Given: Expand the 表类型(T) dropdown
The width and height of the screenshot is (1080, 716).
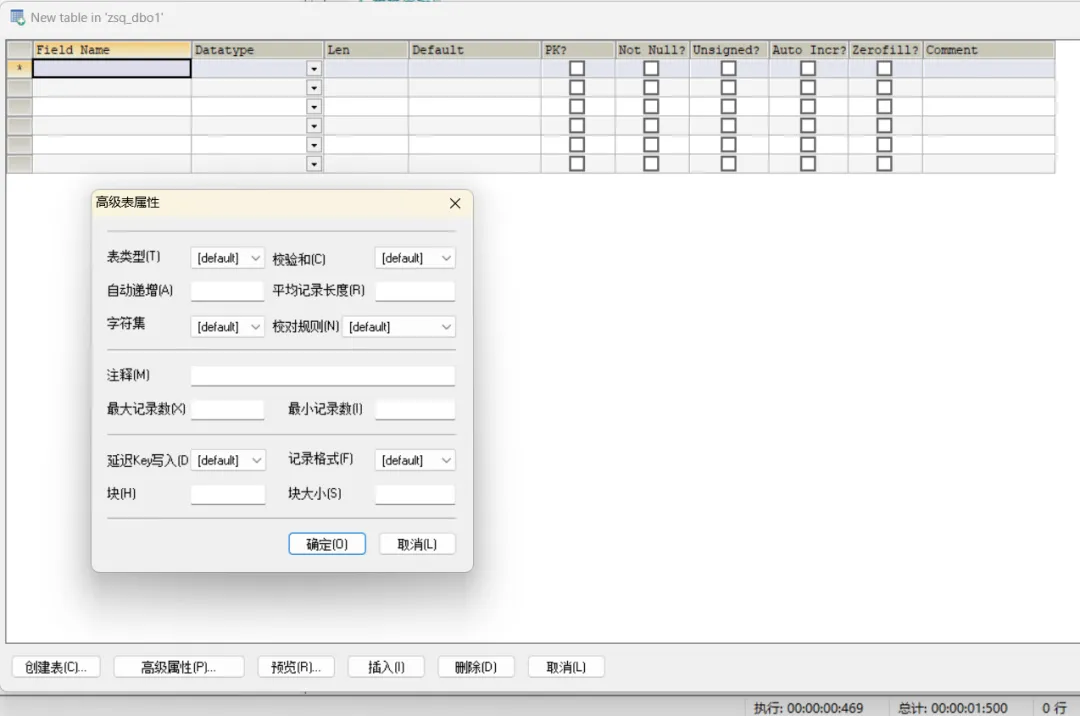Looking at the screenshot, I should pos(227,258).
